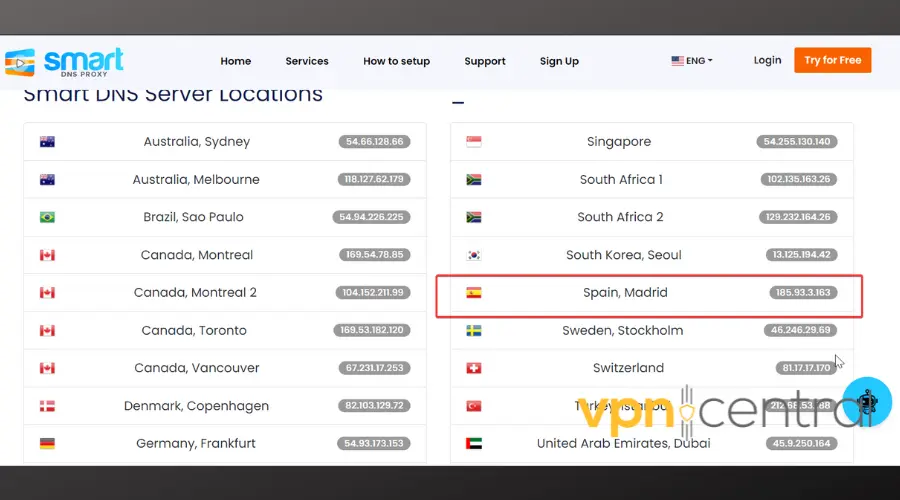The width and height of the screenshot is (900, 500).
Task: Expand the ENG language dropdown
Action: pos(692,60)
